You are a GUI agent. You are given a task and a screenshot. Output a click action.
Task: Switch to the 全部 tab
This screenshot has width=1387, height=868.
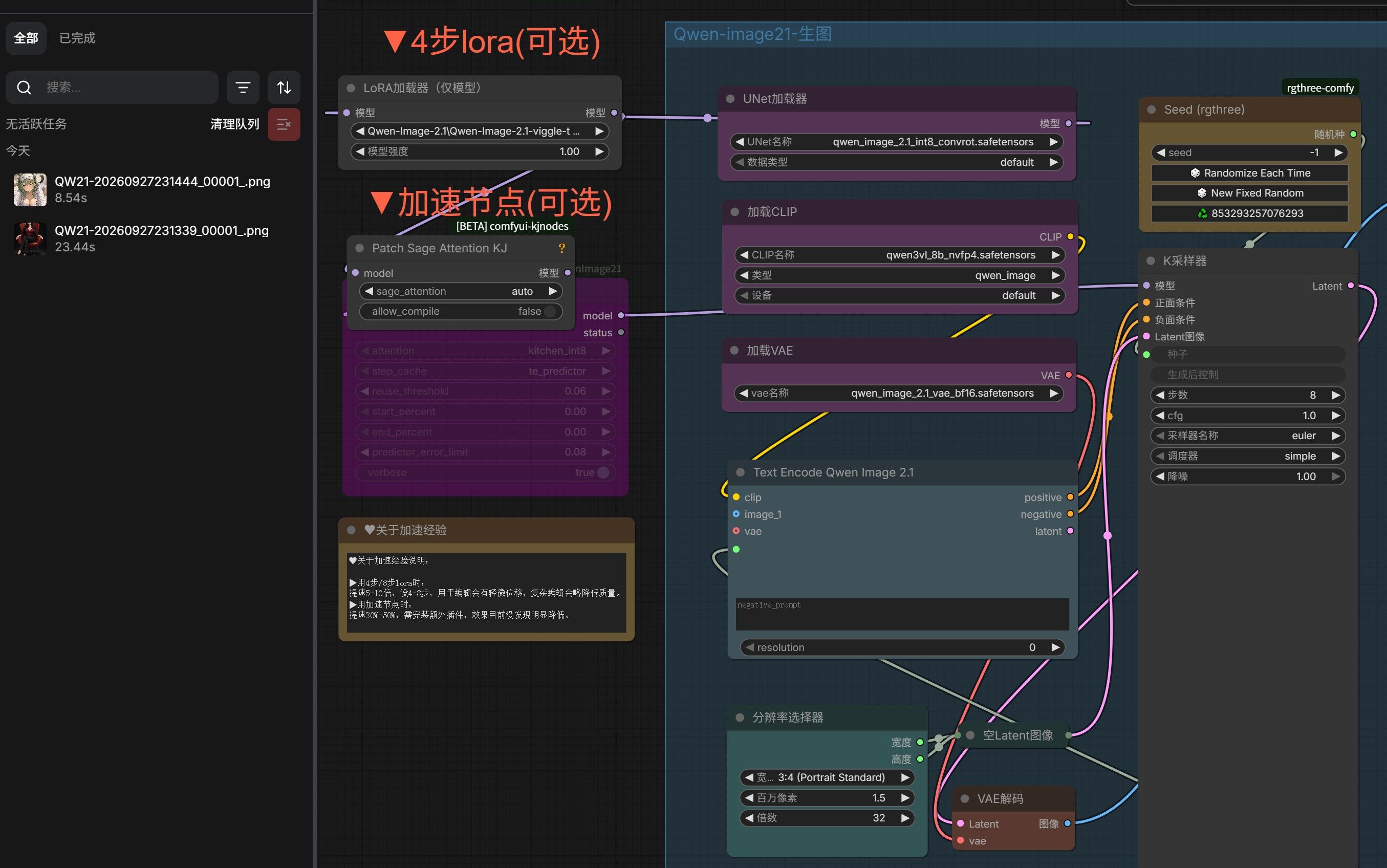click(x=26, y=38)
